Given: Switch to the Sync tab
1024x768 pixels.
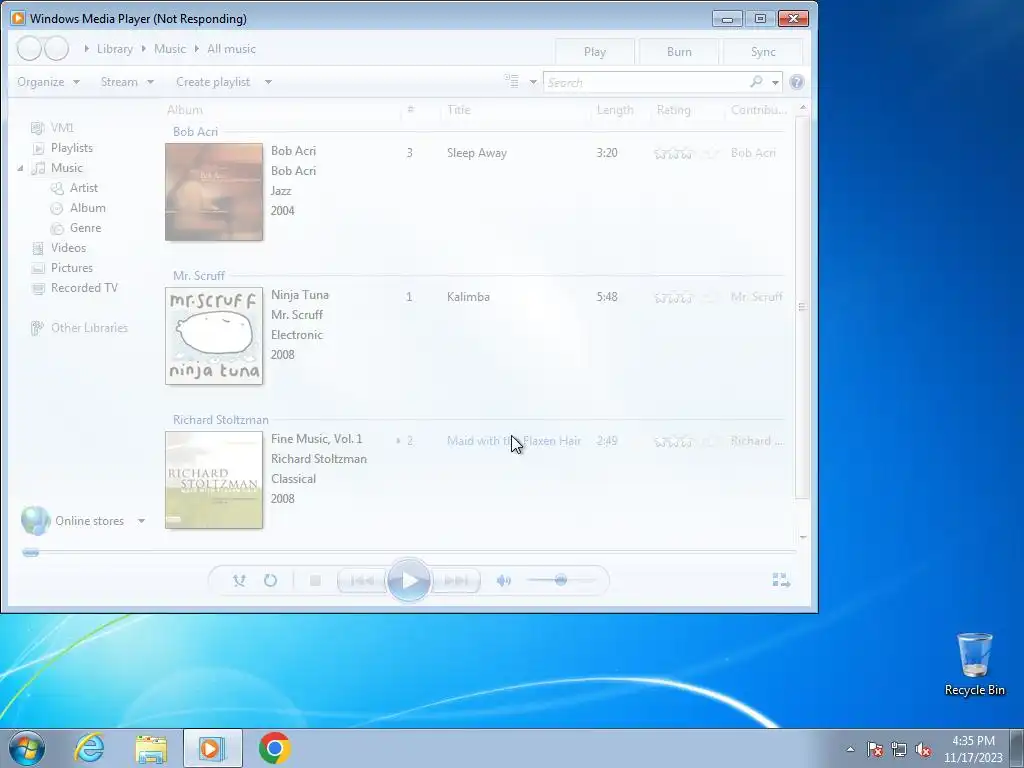Looking at the screenshot, I should (x=763, y=52).
